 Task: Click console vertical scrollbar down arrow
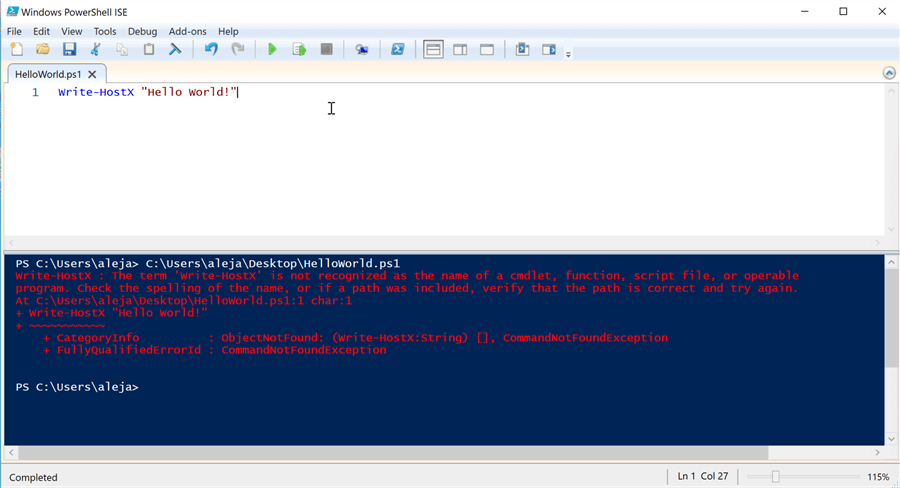coord(891,439)
